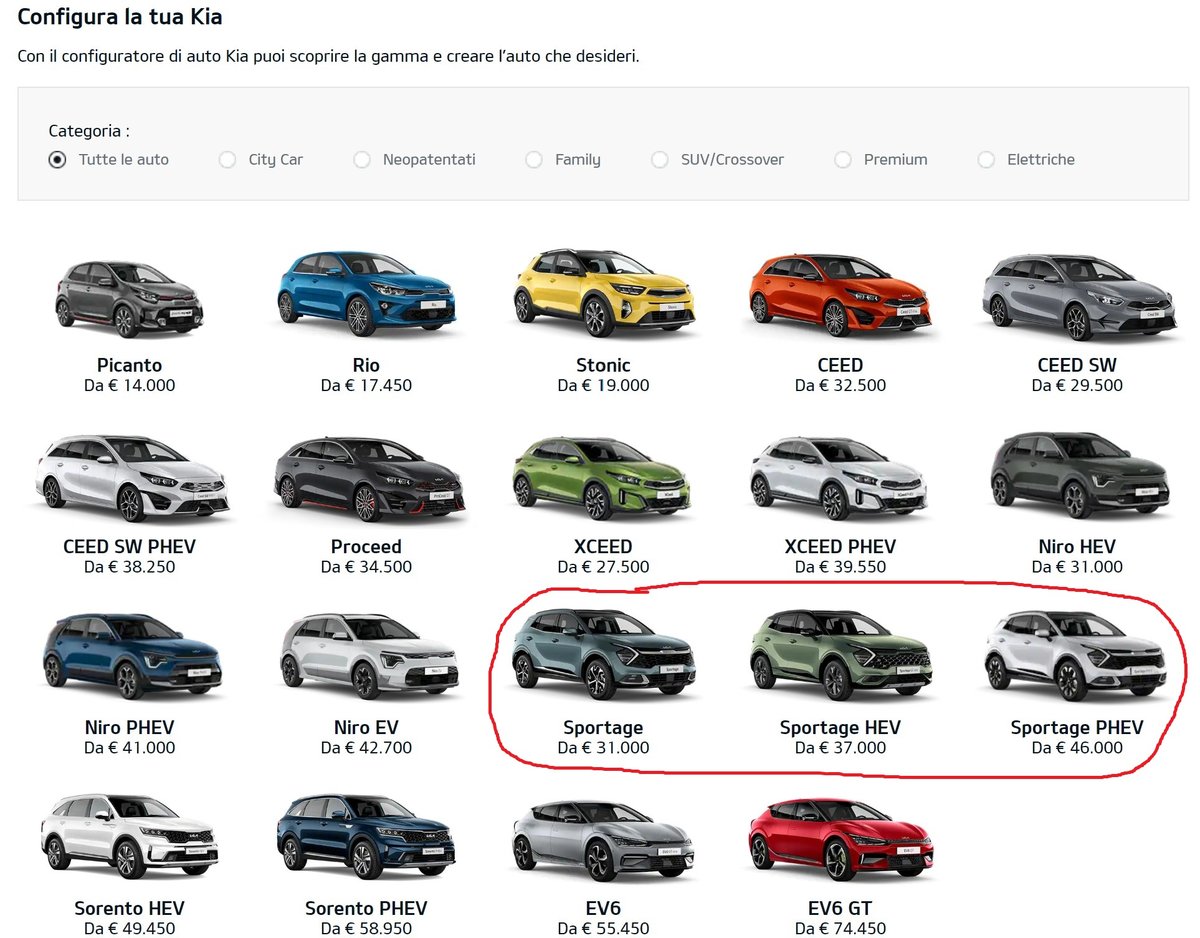This screenshot has height=938, width=1200.
Task: Click the CEED SW model name
Action: click(x=1077, y=365)
